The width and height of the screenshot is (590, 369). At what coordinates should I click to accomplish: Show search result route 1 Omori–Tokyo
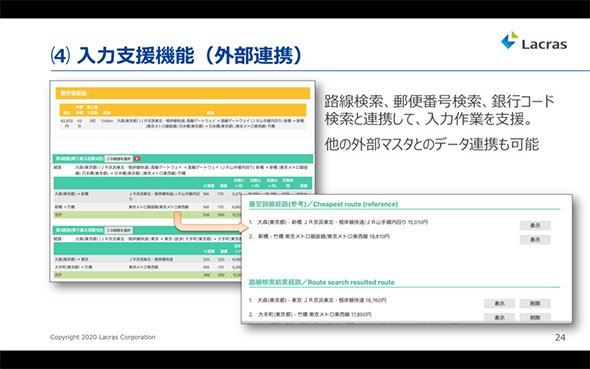tap(499, 304)
